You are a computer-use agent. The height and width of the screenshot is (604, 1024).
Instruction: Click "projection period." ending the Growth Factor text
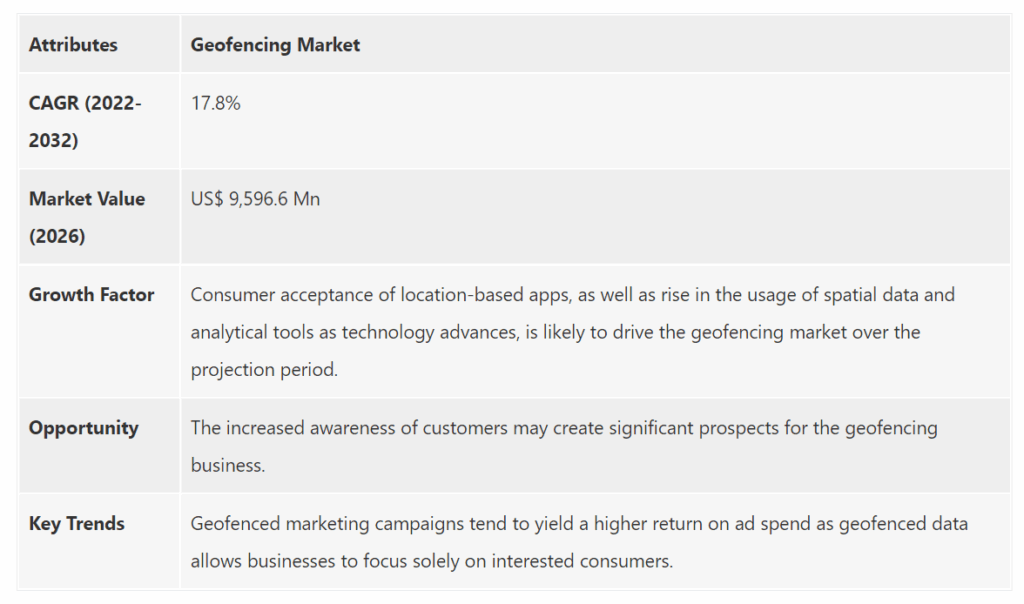(265, 369)
